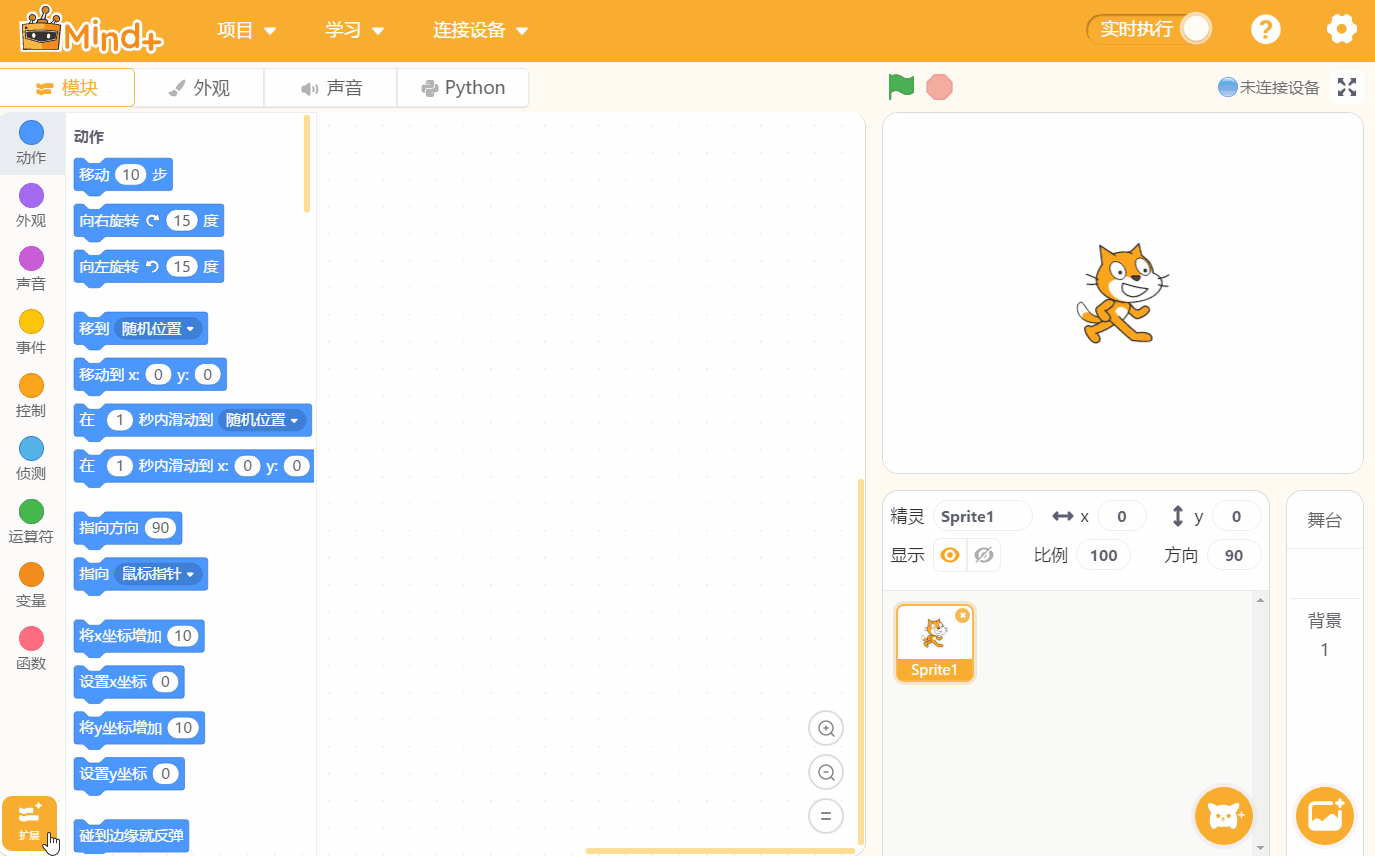Screen dimensions: 1375x856
Task: Add a new backdrop via the picture icon
Action: click(1324, 816)
